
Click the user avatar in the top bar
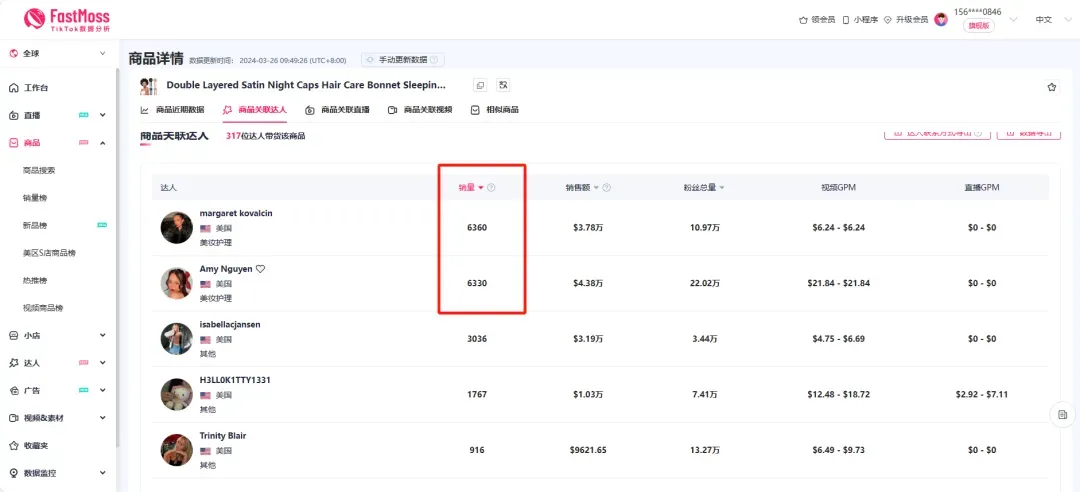pyautogui.click(x=941, y=19)
